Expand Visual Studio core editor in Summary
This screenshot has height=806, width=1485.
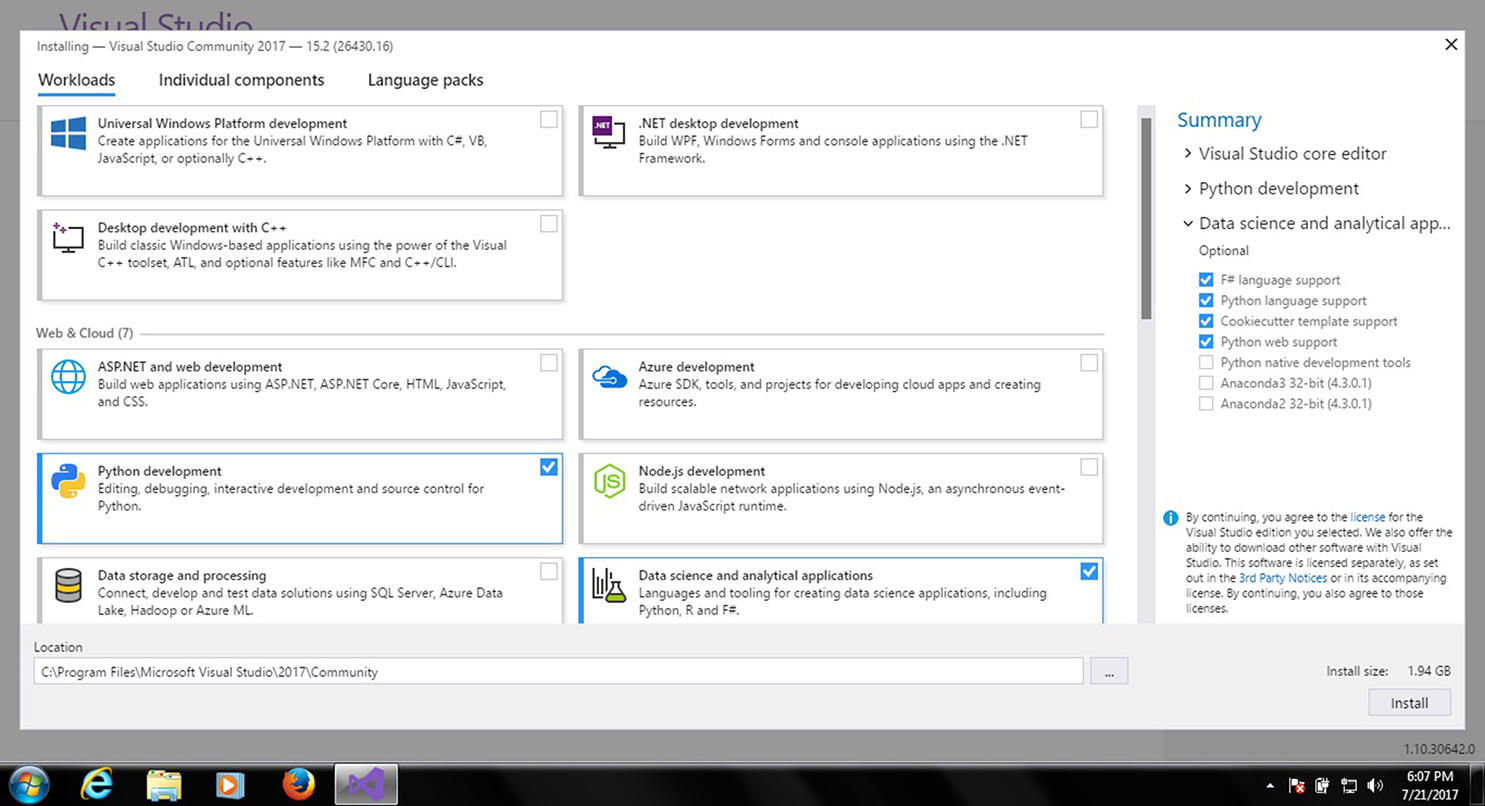point(1187,154)
